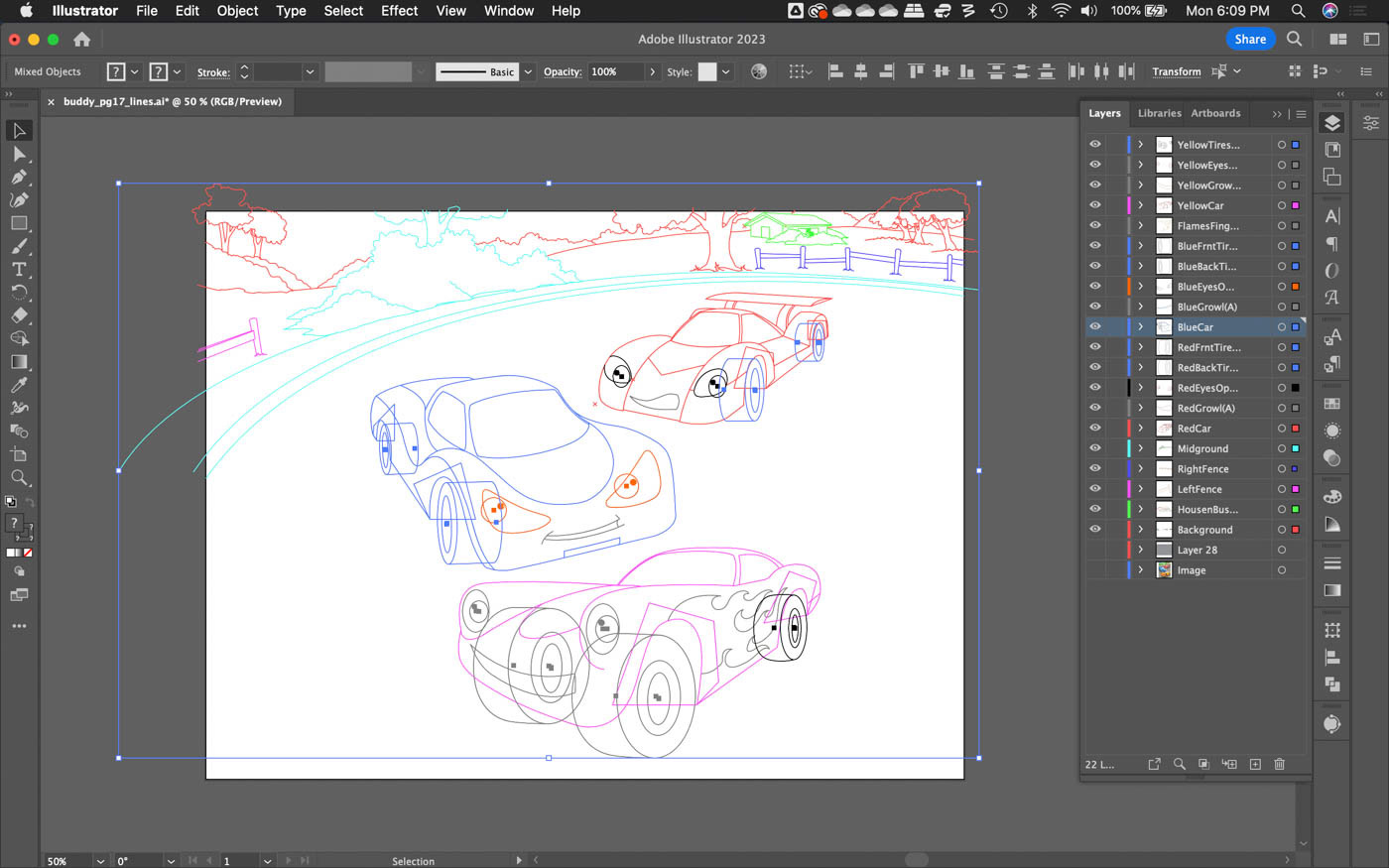Hide the RightFence layer
Viewport: 1389px width, 868px height.
[1095, 468]
